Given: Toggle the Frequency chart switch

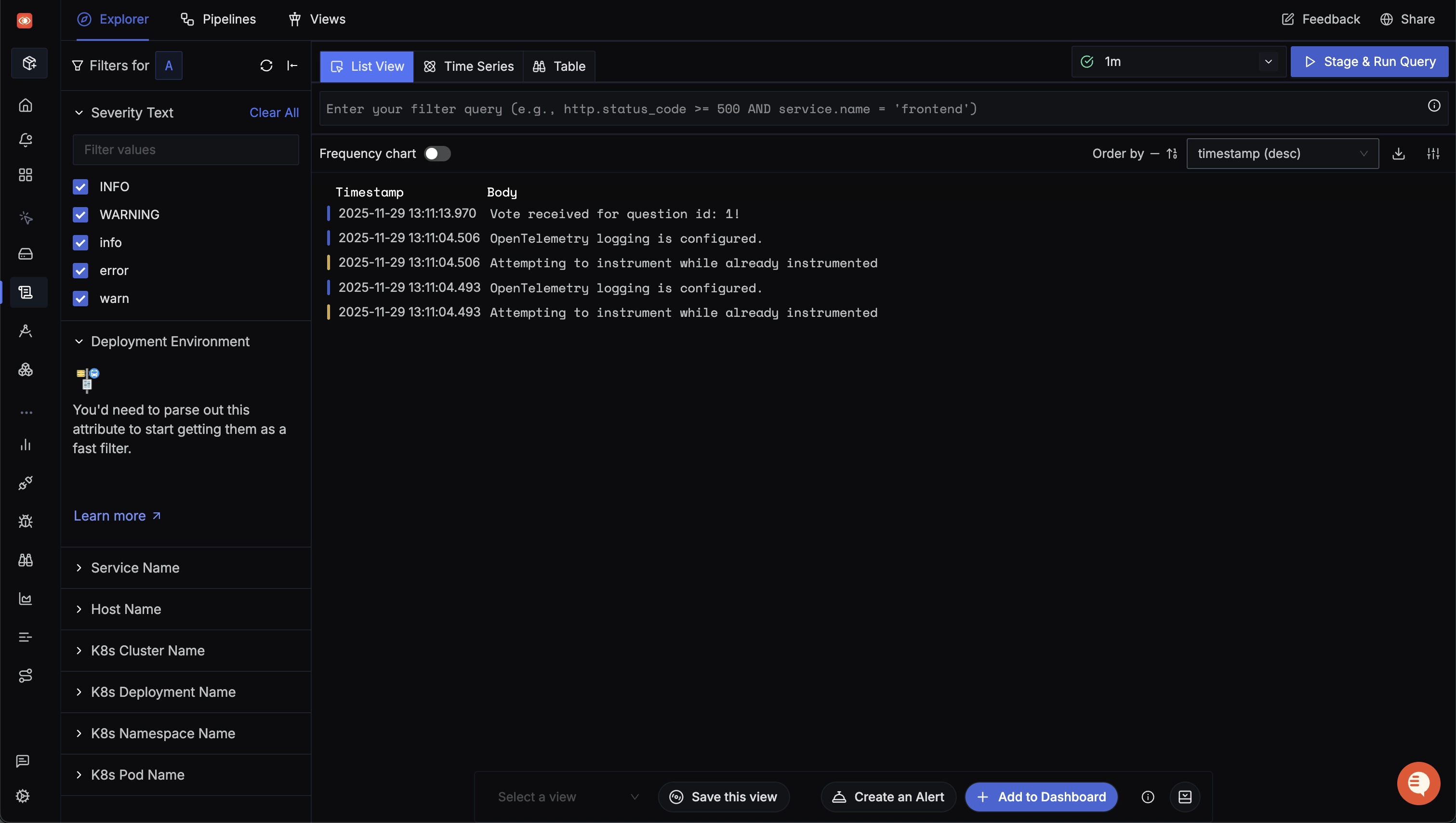Looking at the screenshot, I should [x=437, y=154].
